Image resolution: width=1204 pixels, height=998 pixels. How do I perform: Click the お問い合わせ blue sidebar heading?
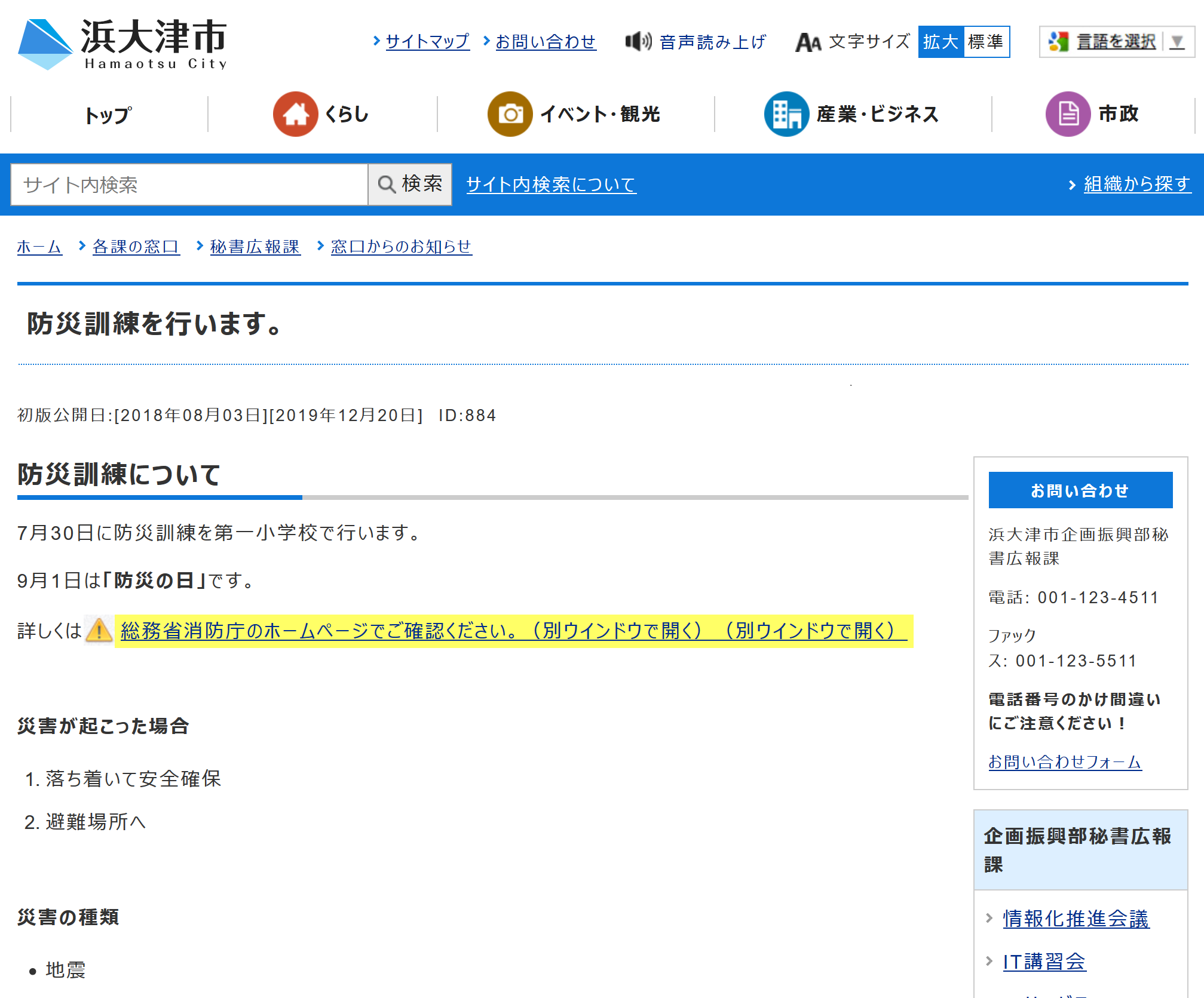pos(1080,490)
